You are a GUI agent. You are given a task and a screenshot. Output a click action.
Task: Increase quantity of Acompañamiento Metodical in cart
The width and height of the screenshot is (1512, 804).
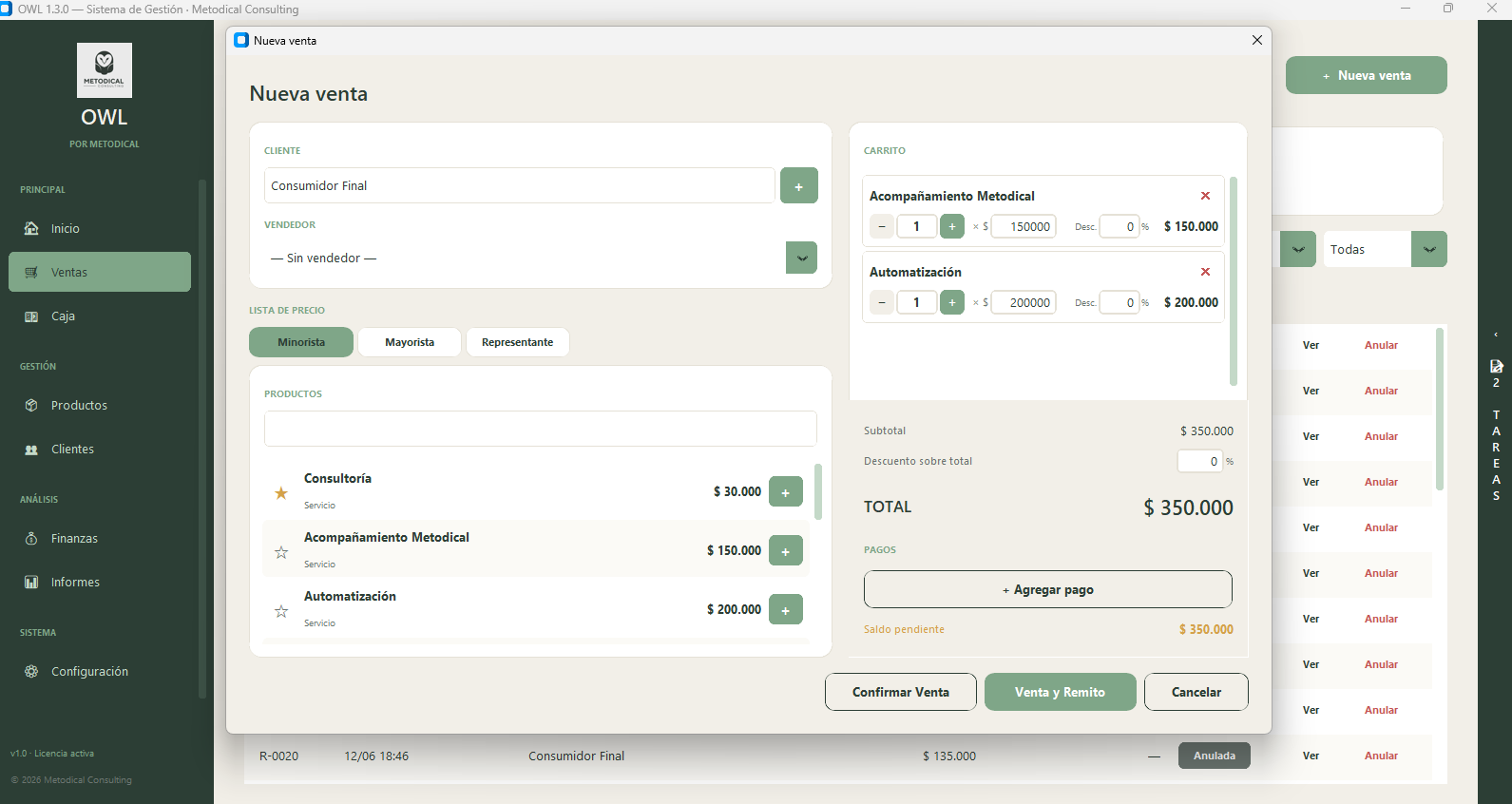click(952, 226)
